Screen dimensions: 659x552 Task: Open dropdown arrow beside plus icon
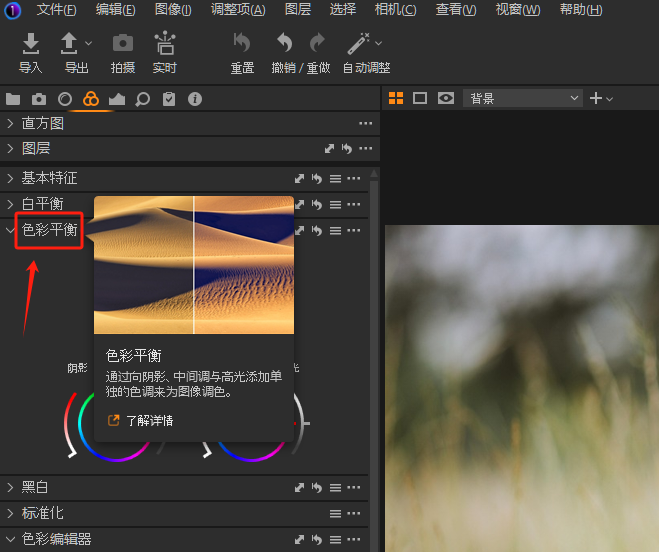pyautogui.click(x=609, y=99)
